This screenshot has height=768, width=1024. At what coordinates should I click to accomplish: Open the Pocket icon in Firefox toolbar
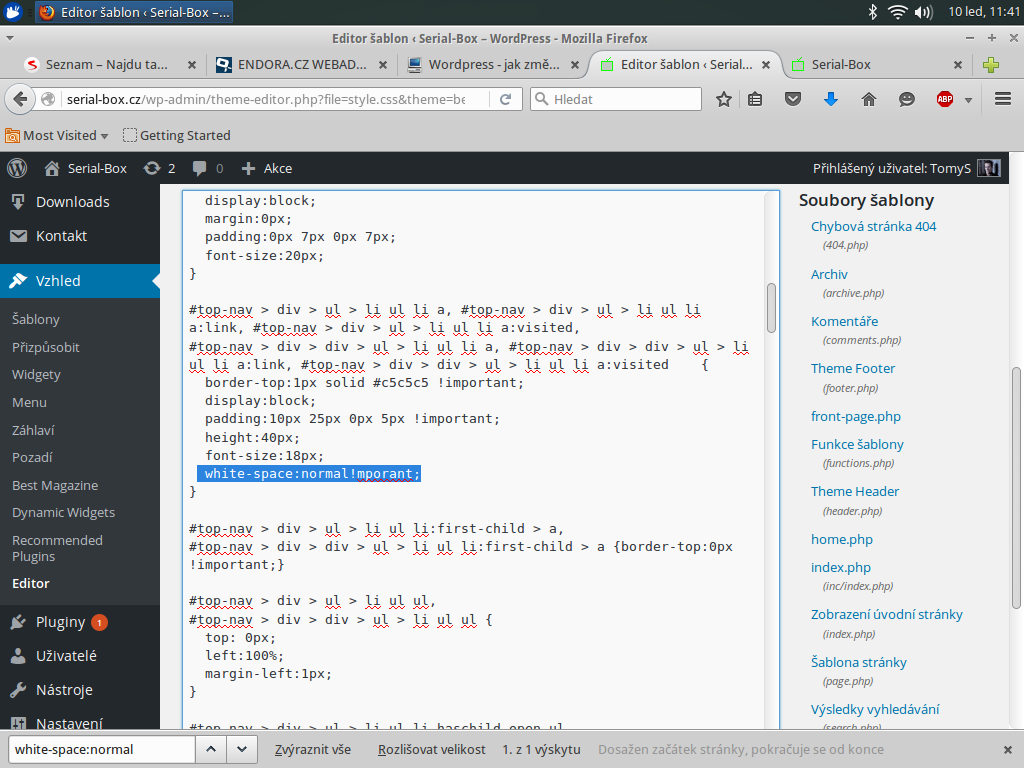793,99
